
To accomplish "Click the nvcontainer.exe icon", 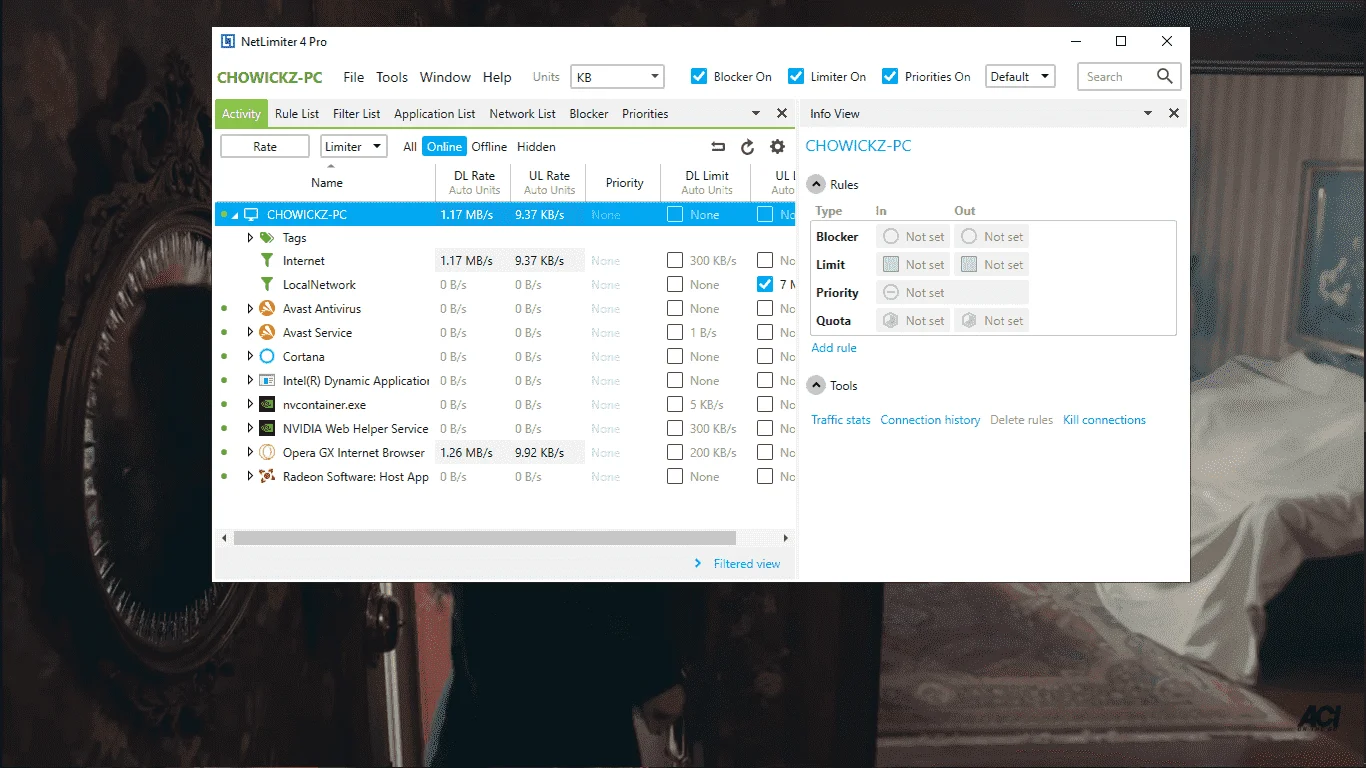I will click(267, 405).
